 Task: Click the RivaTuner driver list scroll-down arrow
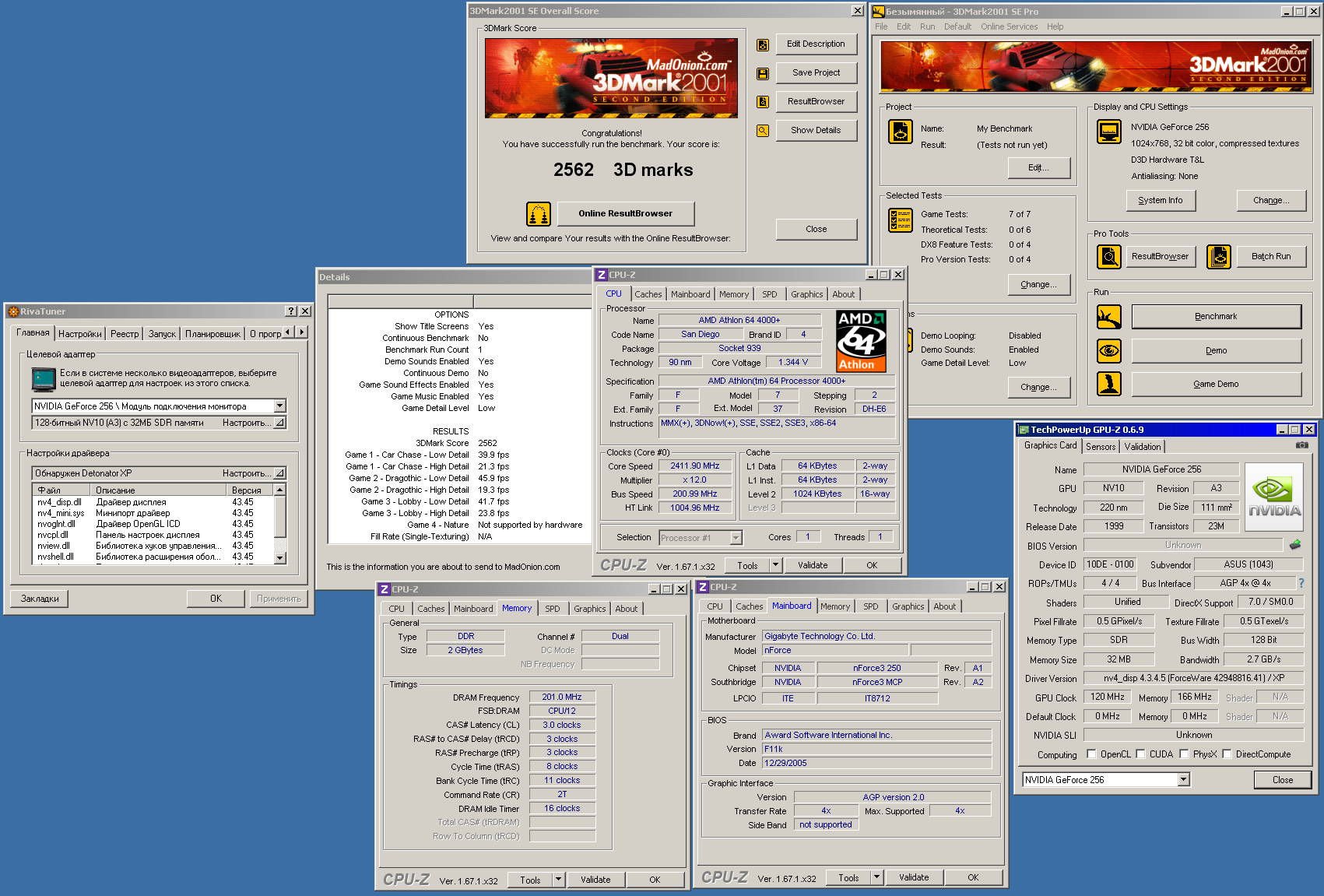[x=280, y=557]
